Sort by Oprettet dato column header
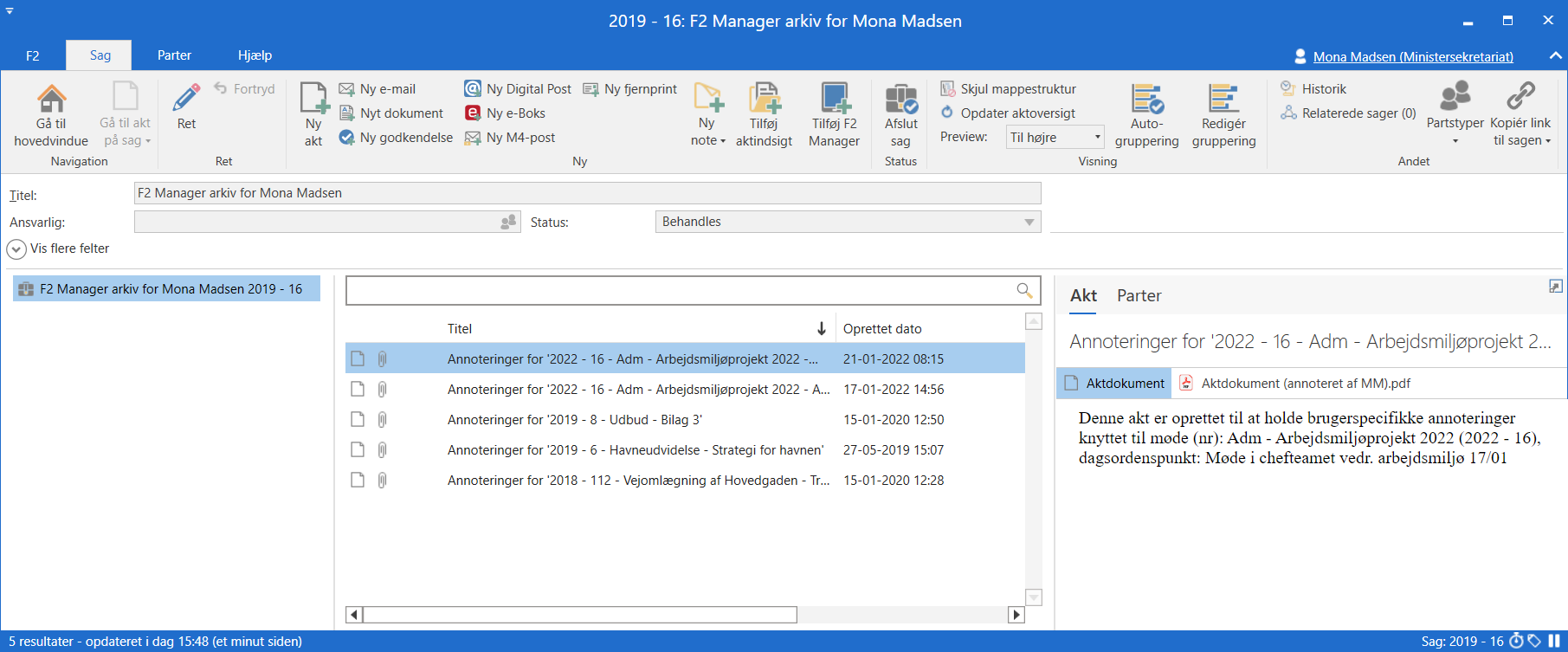This screenshot has height=652, width=1568. coord(882,328)
